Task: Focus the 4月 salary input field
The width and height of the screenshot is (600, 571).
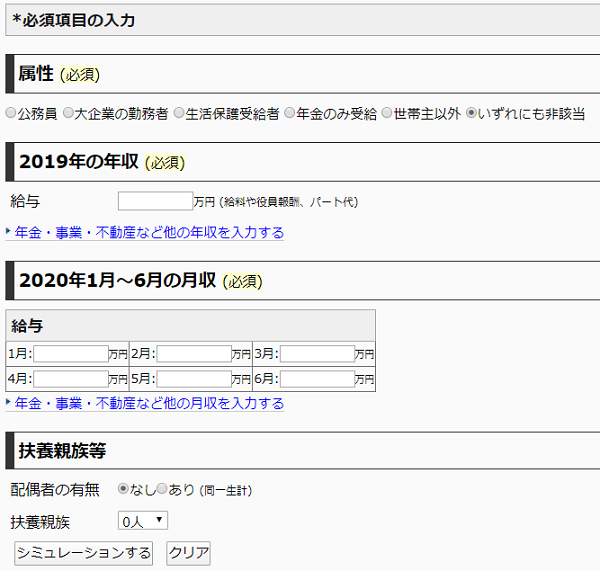Action: pos(71,379)
